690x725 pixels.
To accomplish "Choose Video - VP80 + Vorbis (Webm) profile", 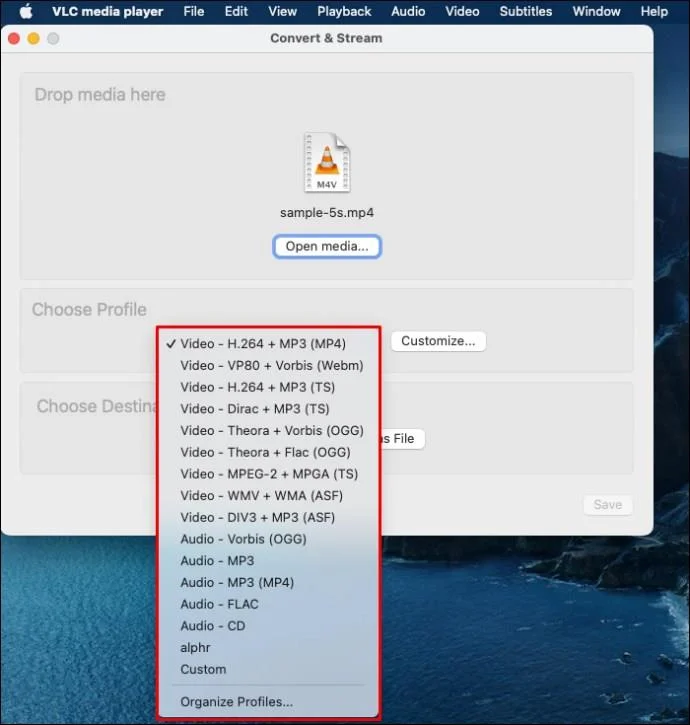I will (x=268, y=365).
